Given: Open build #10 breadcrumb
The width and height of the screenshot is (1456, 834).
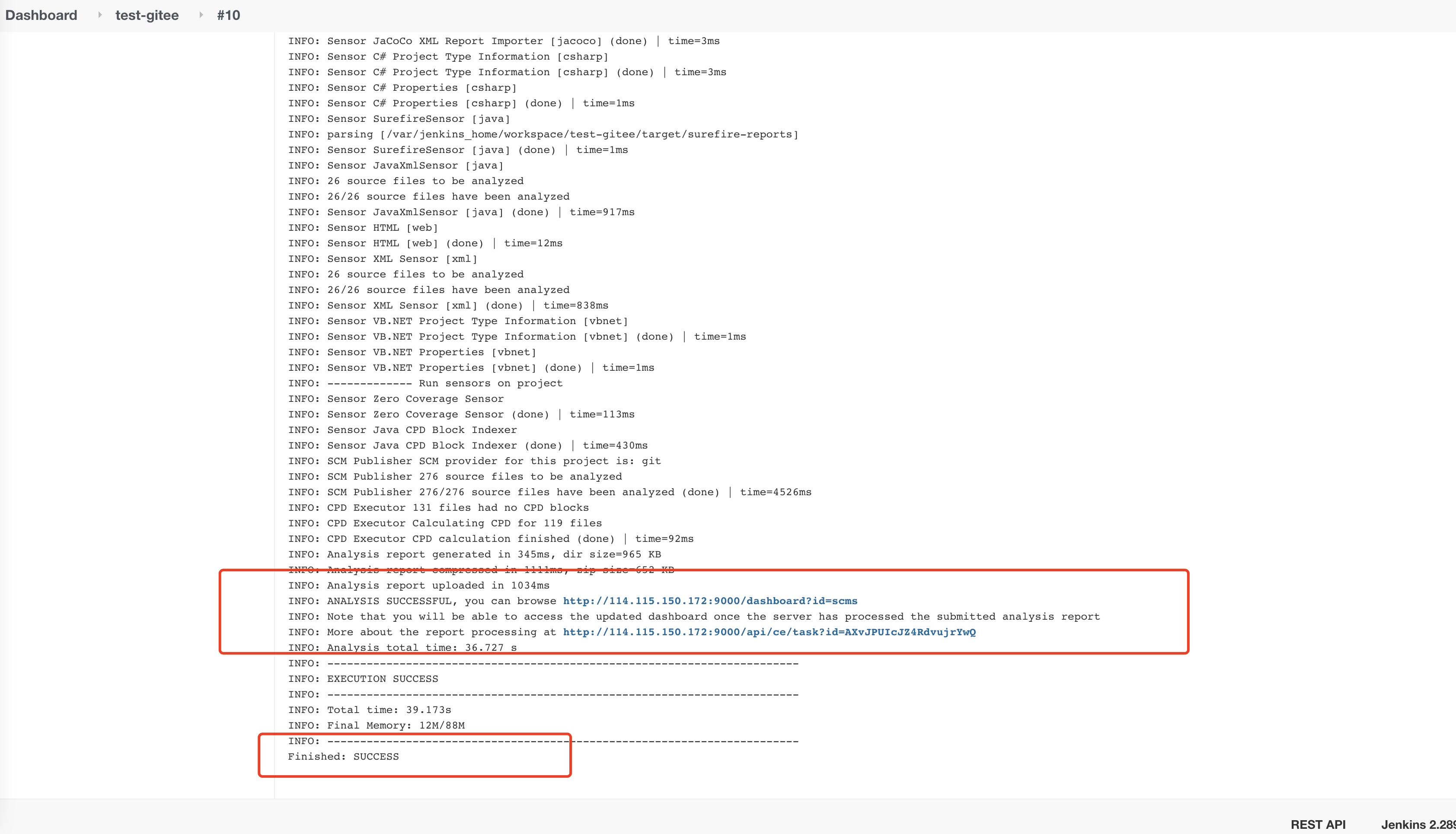Looking at the screenshot, I should tap(229, 16).
